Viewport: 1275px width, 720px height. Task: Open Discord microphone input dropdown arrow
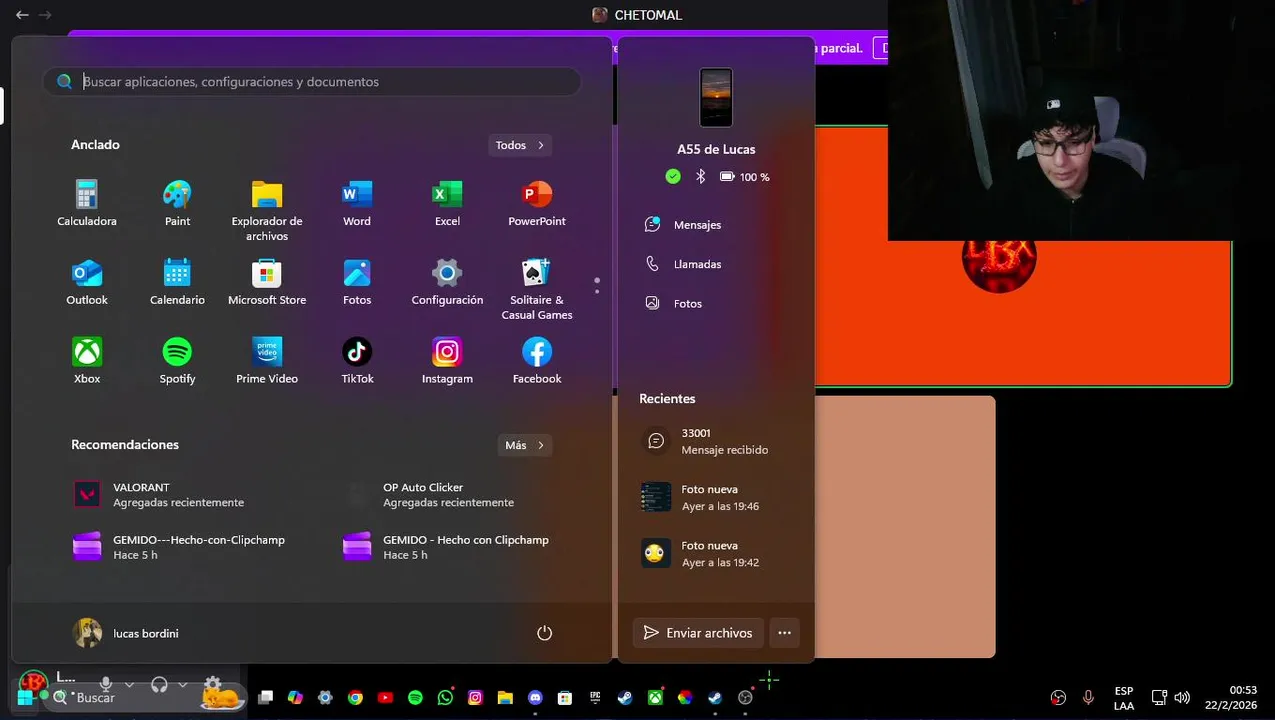(129, 684)
